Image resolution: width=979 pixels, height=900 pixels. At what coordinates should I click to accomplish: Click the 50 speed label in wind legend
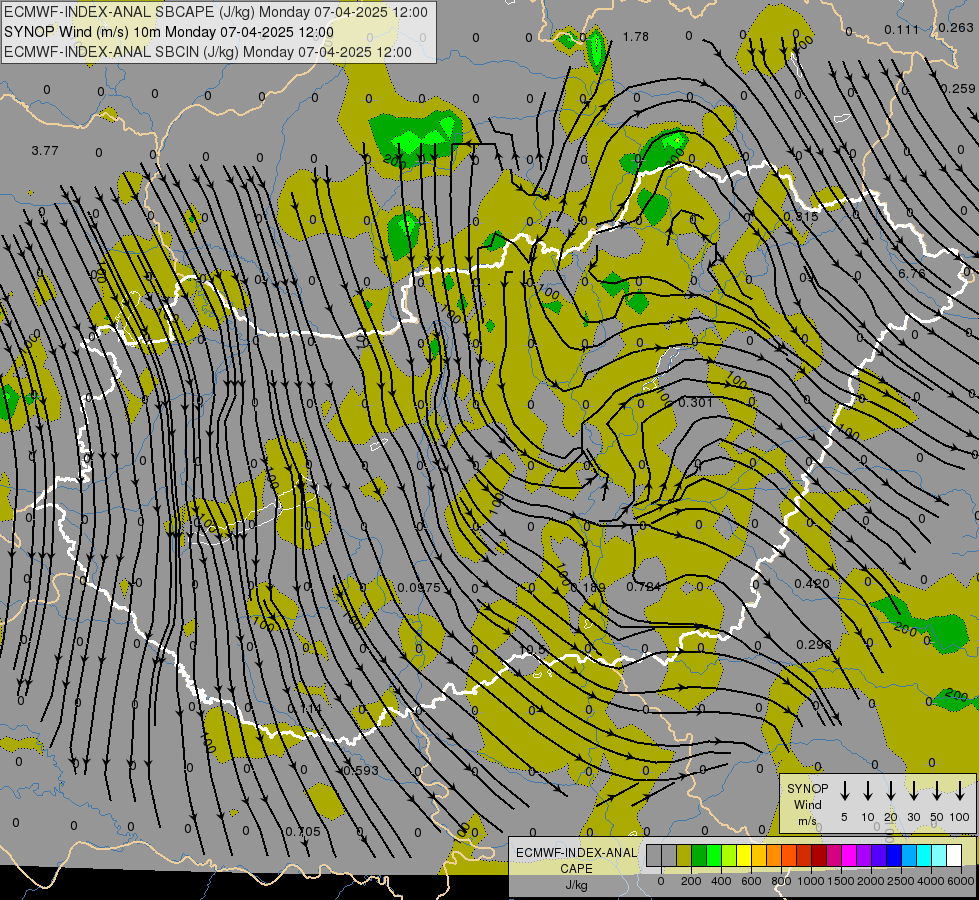point(937,817)
